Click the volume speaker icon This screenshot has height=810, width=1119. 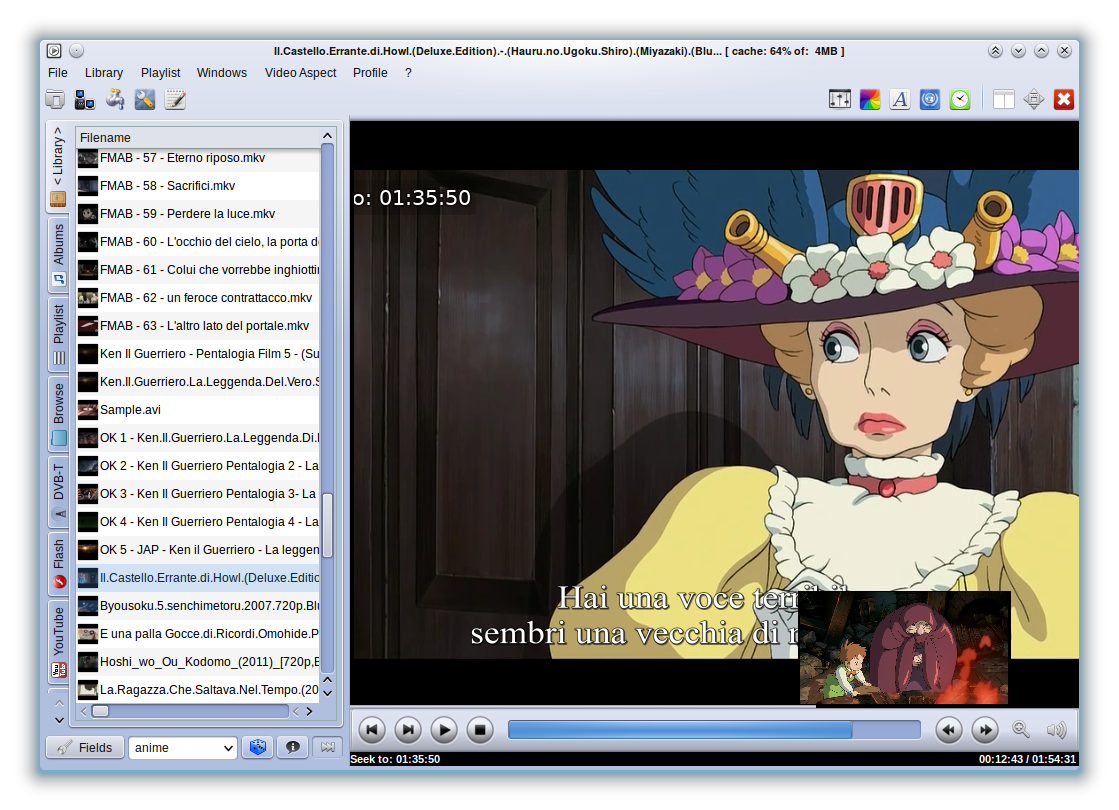click(1056, 729)
